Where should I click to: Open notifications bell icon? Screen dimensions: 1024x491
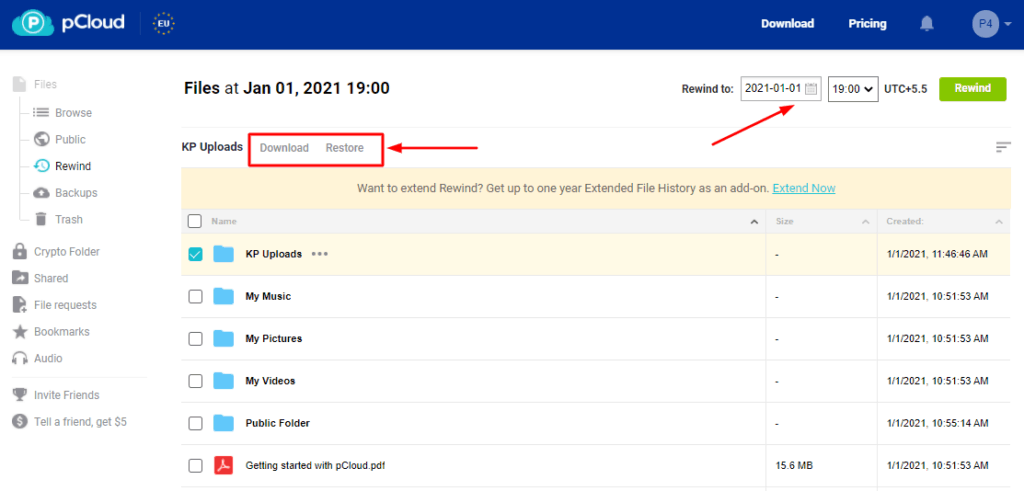(x=927, y=24)
